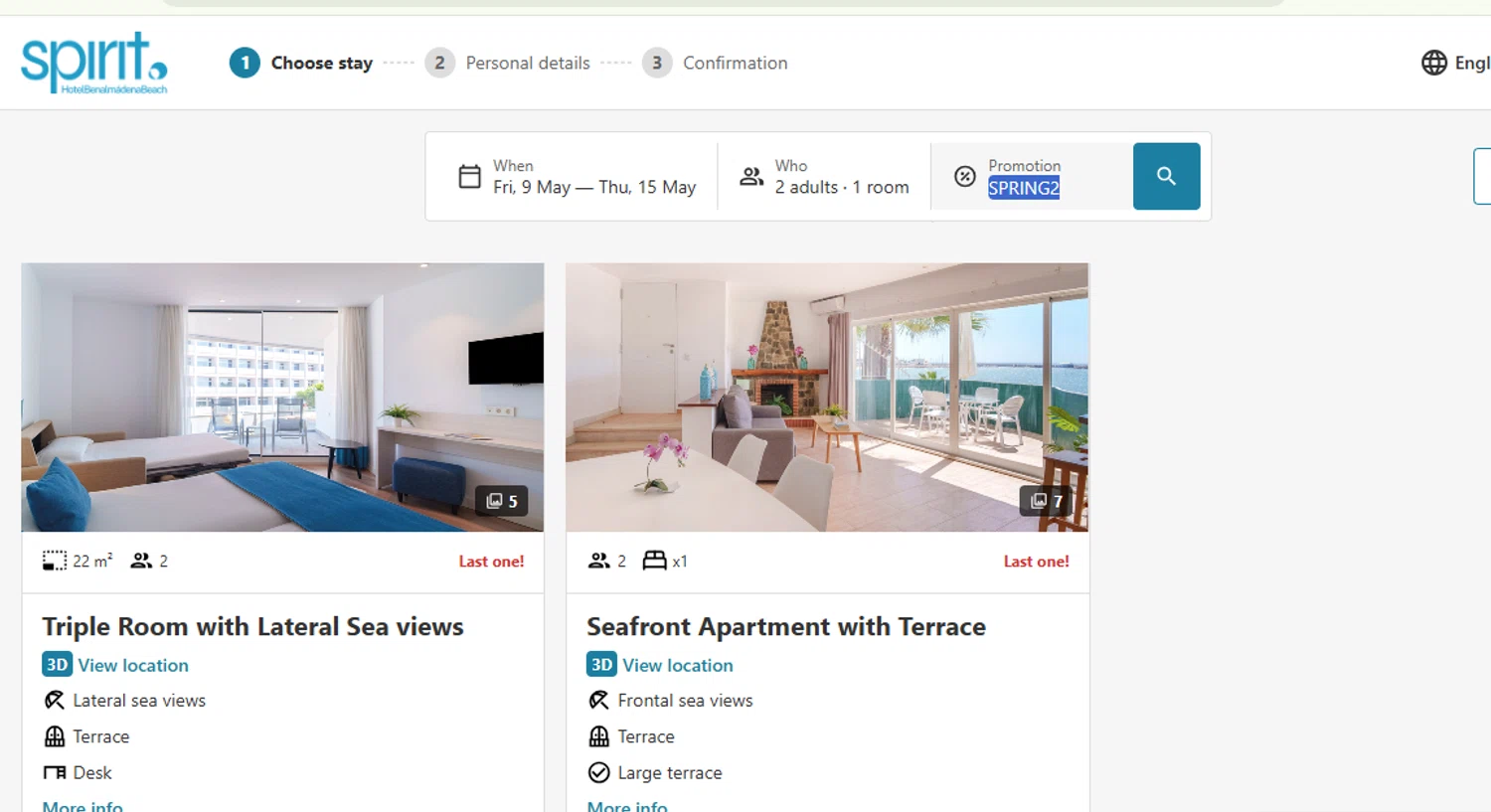Click the magnifier search button

1166,176
